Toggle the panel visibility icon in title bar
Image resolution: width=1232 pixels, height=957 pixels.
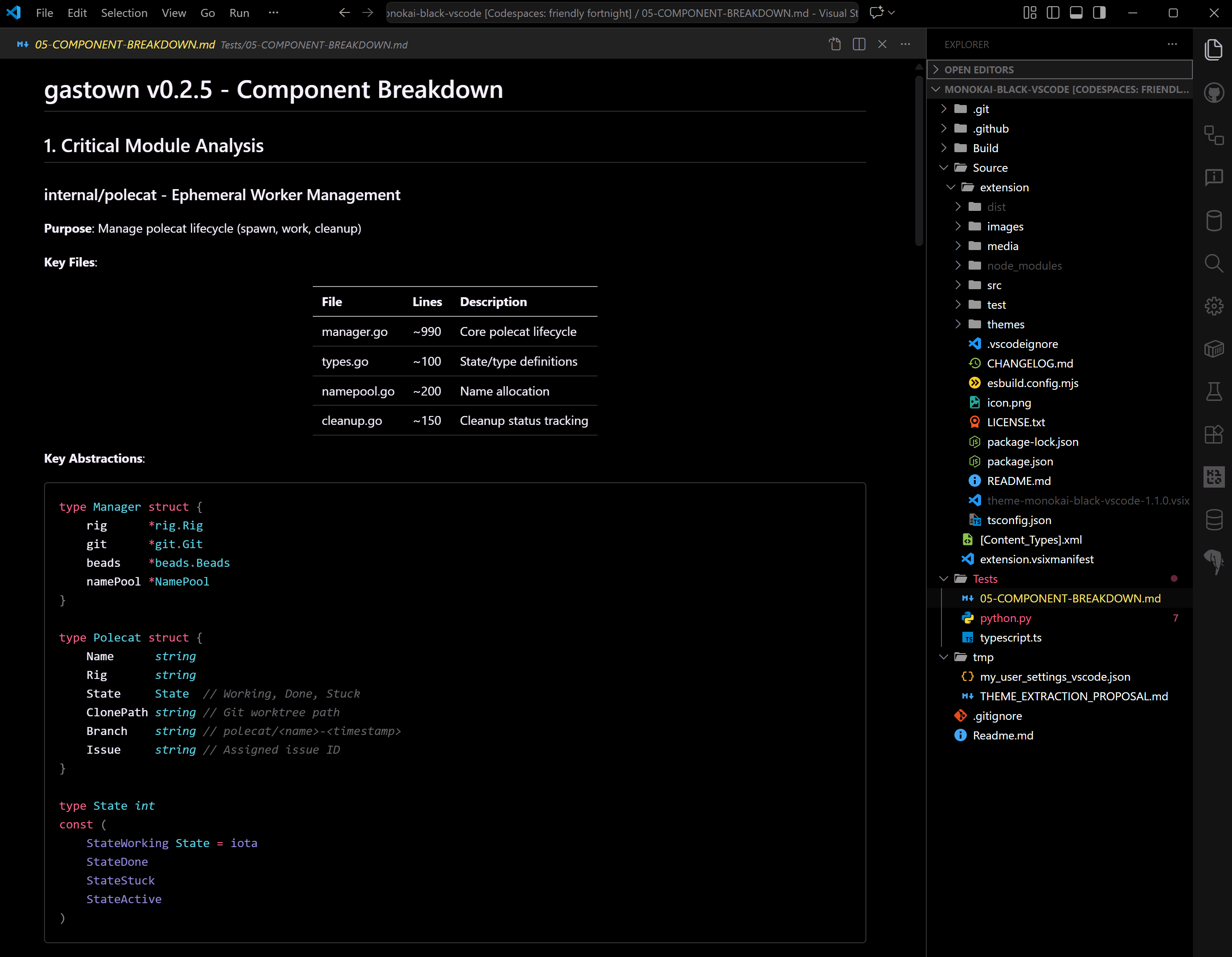[1076, 12]
